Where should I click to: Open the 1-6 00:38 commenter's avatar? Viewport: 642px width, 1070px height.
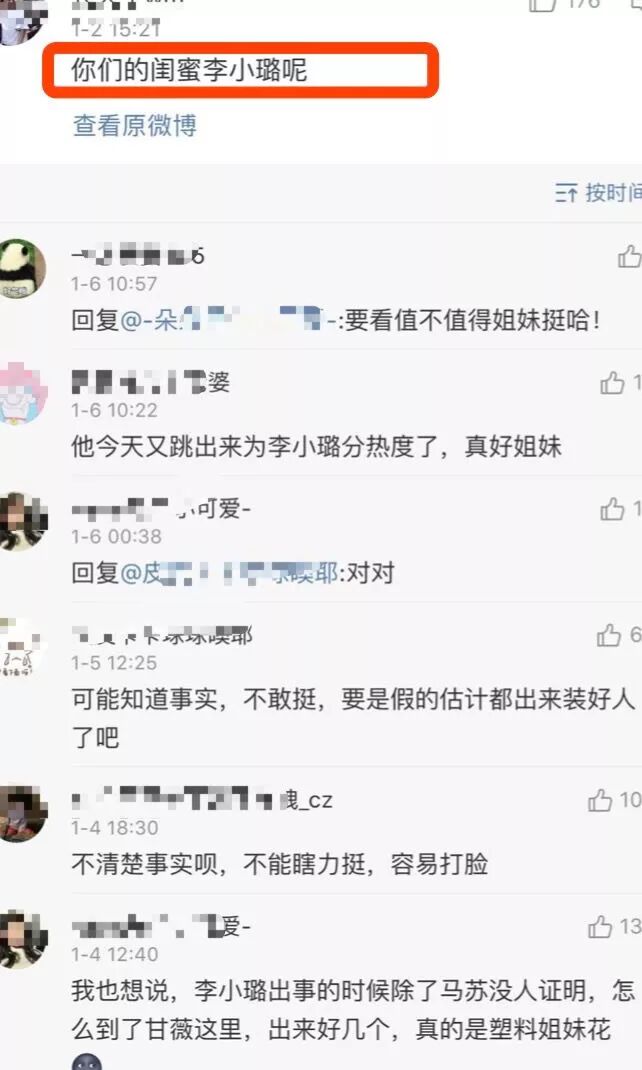(x=23, y=521)
